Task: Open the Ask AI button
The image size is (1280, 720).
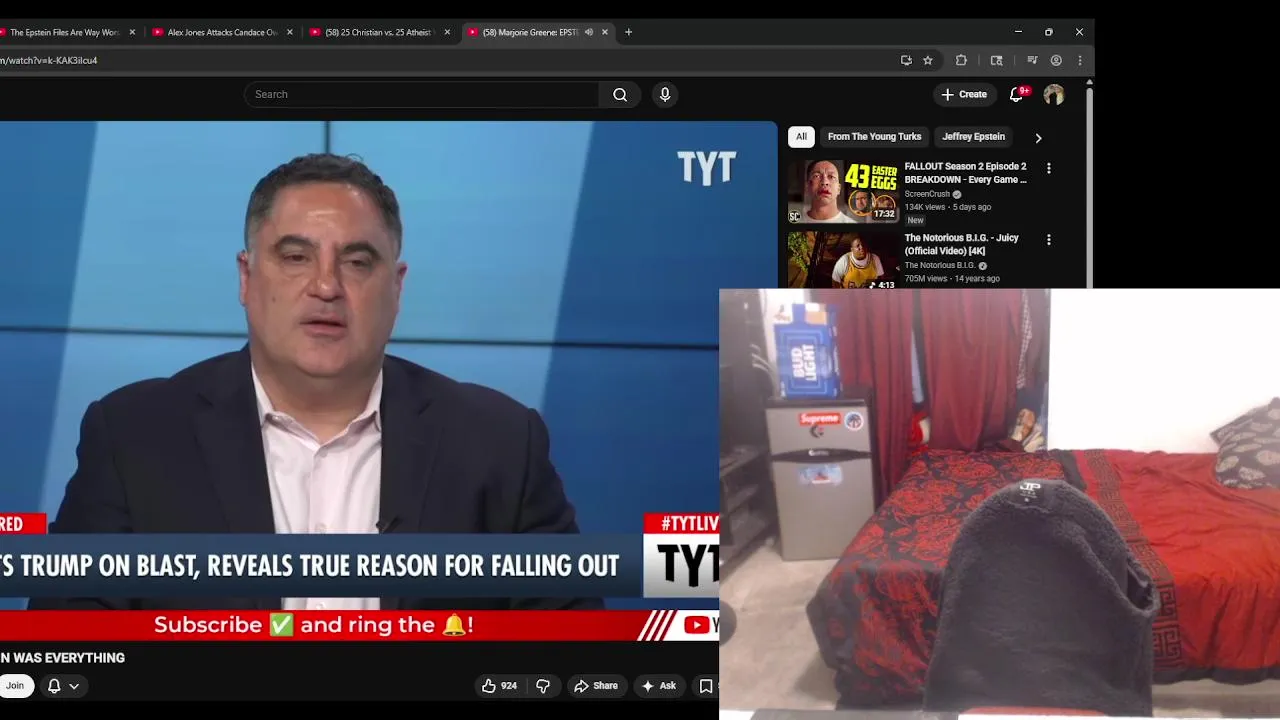Action: coord(658,685)
